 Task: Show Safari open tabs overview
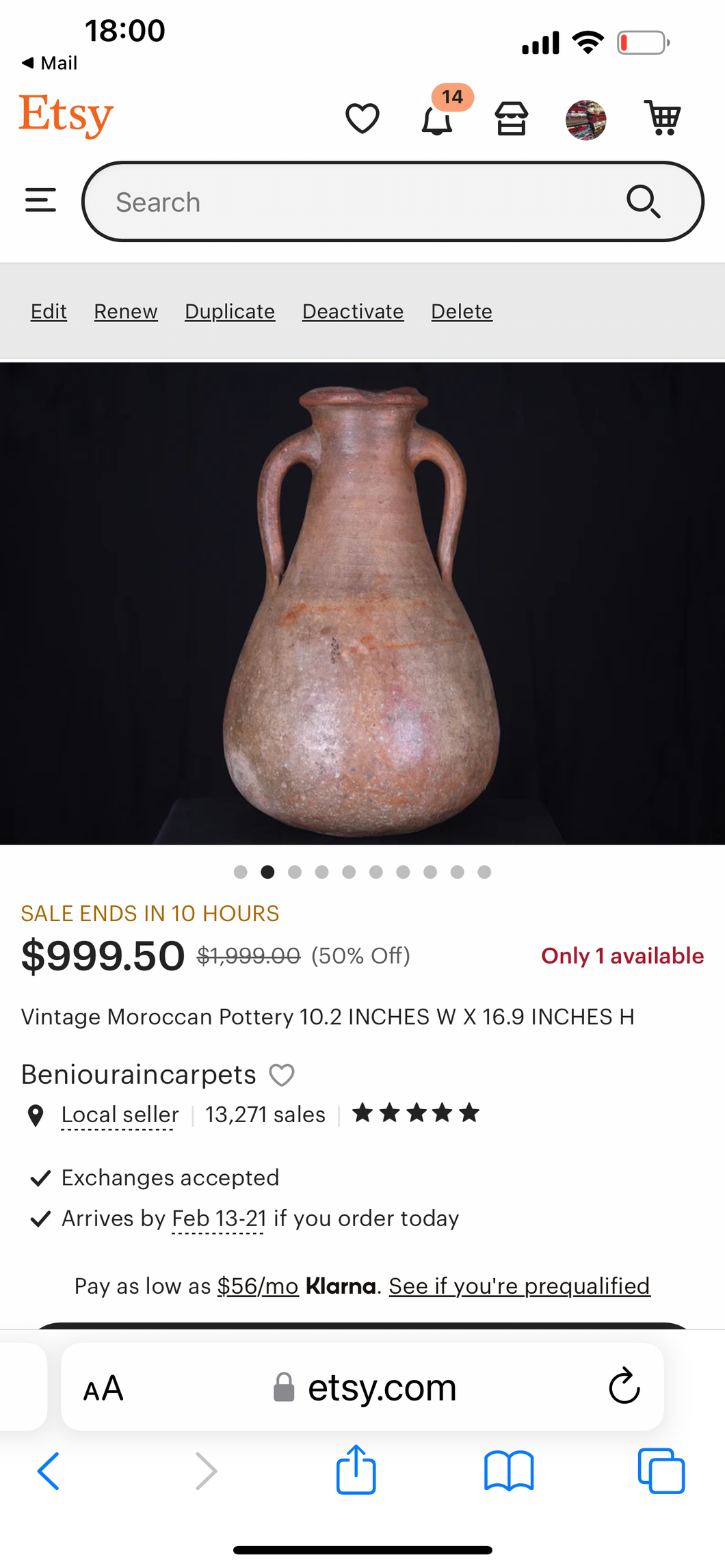click(x=661, y=1470)
